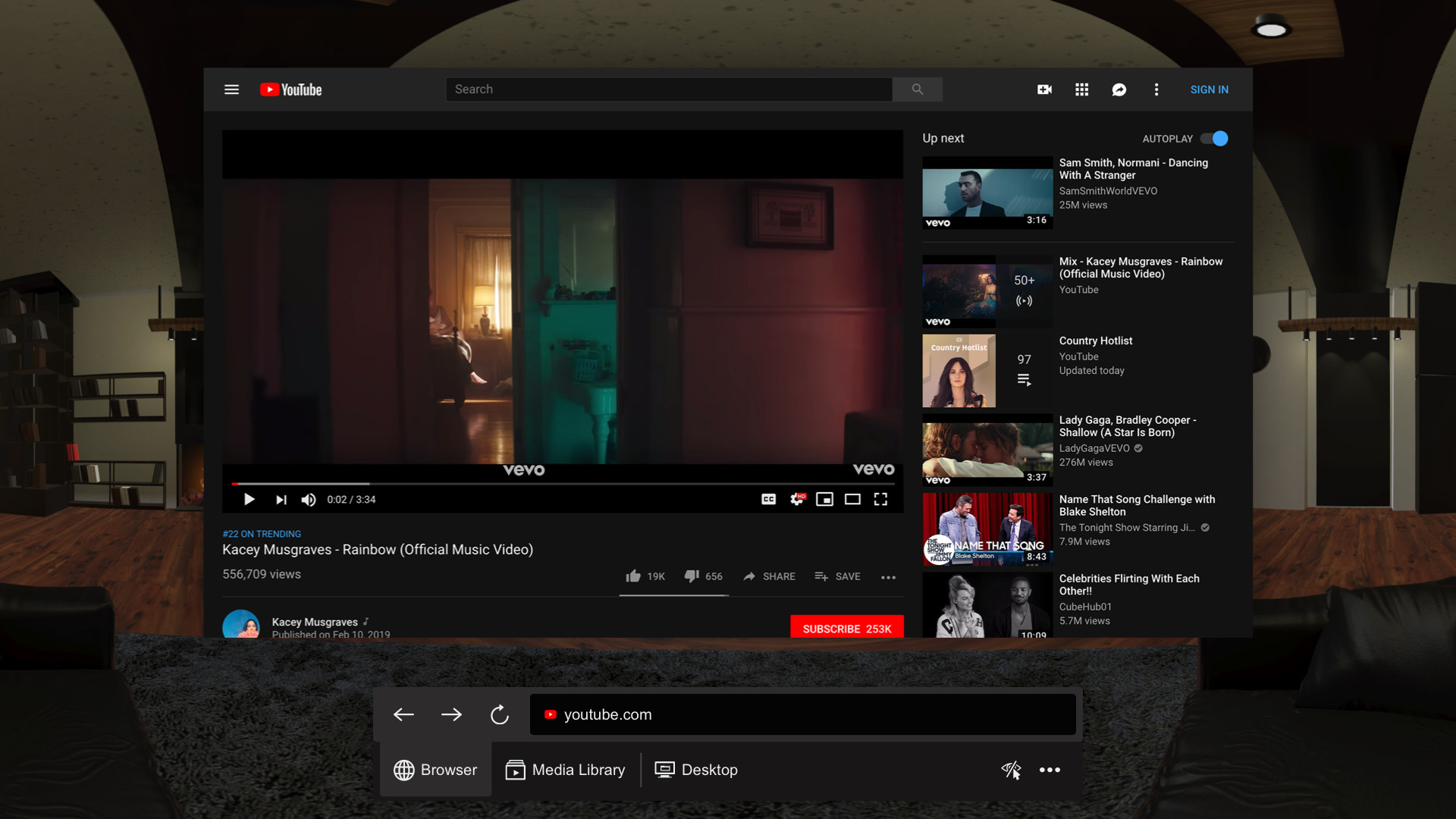1456x819 pixels.
Task: Toggle closed captions CC button
Action: pos(768,499)
